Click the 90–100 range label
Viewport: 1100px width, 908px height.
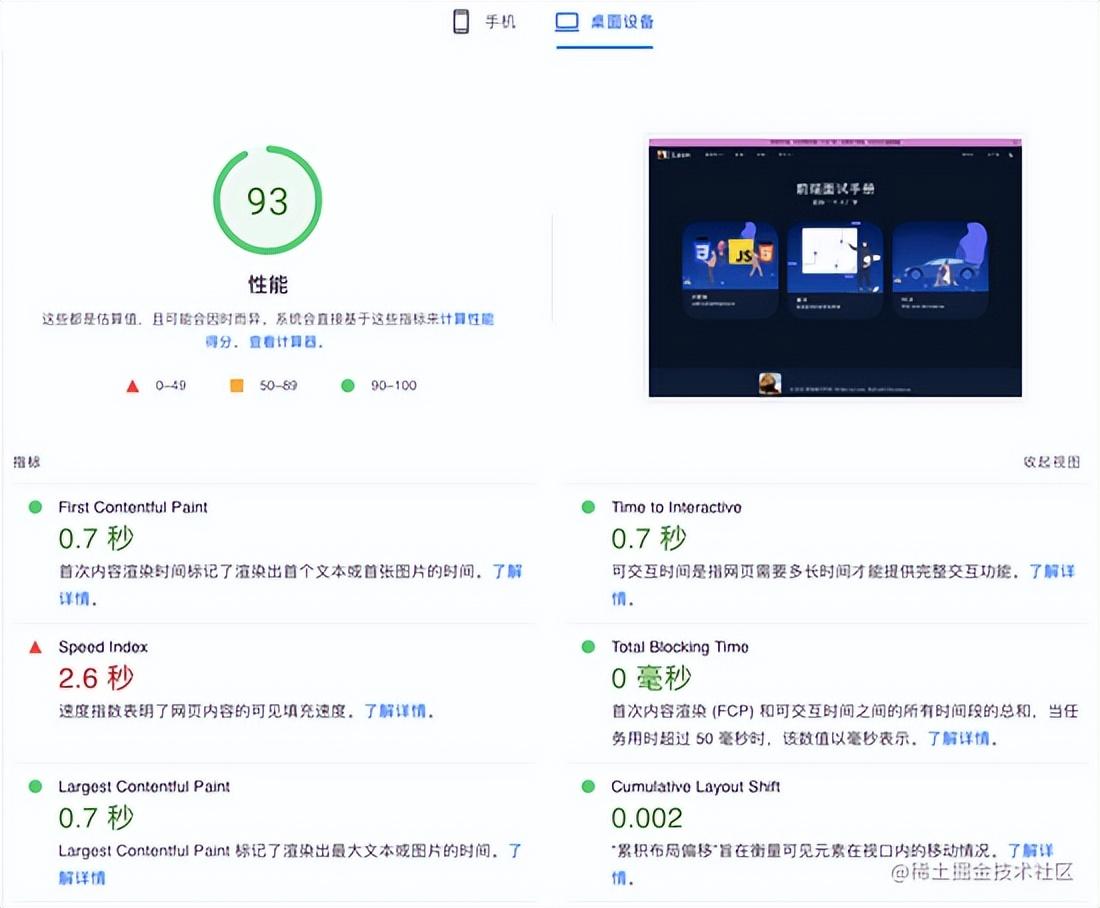tap(394, 385)
